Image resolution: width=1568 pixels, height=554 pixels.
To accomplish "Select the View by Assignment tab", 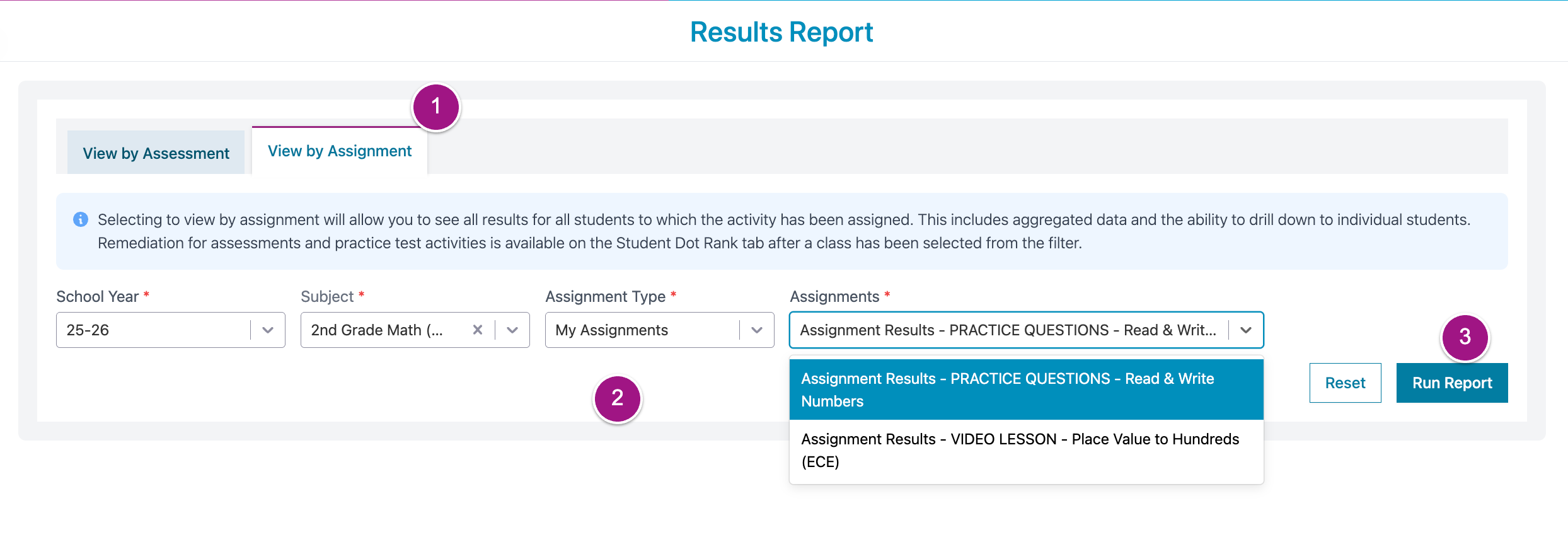I will point(340,151).
